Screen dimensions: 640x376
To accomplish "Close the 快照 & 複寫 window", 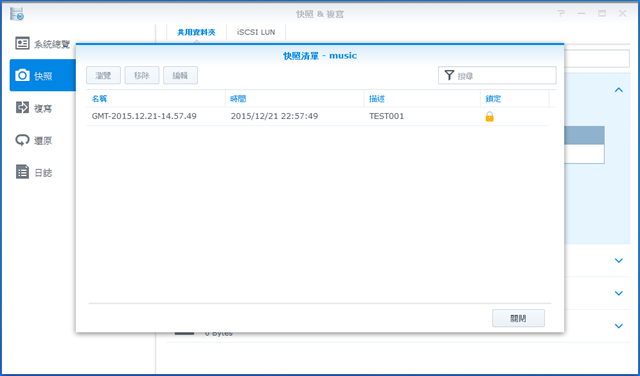I will click(622, 13).
